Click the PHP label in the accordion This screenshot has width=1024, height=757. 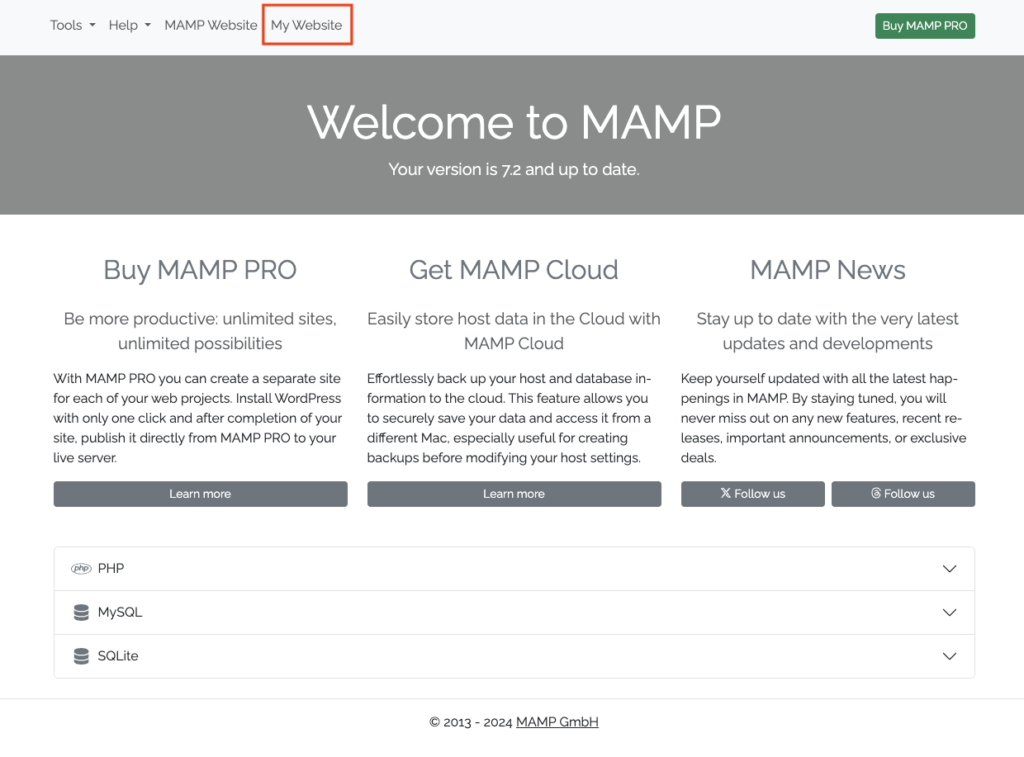tap(111, 569)
